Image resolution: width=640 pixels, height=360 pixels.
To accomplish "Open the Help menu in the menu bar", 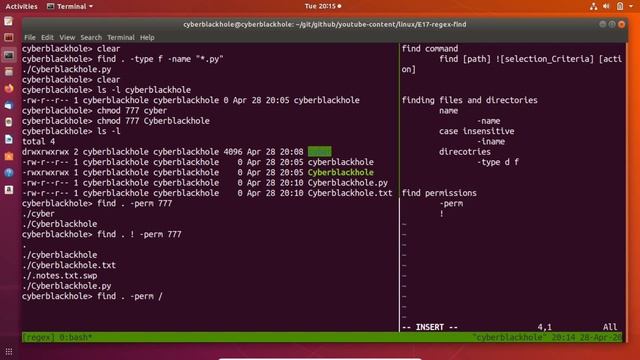I will pos(147,37).
